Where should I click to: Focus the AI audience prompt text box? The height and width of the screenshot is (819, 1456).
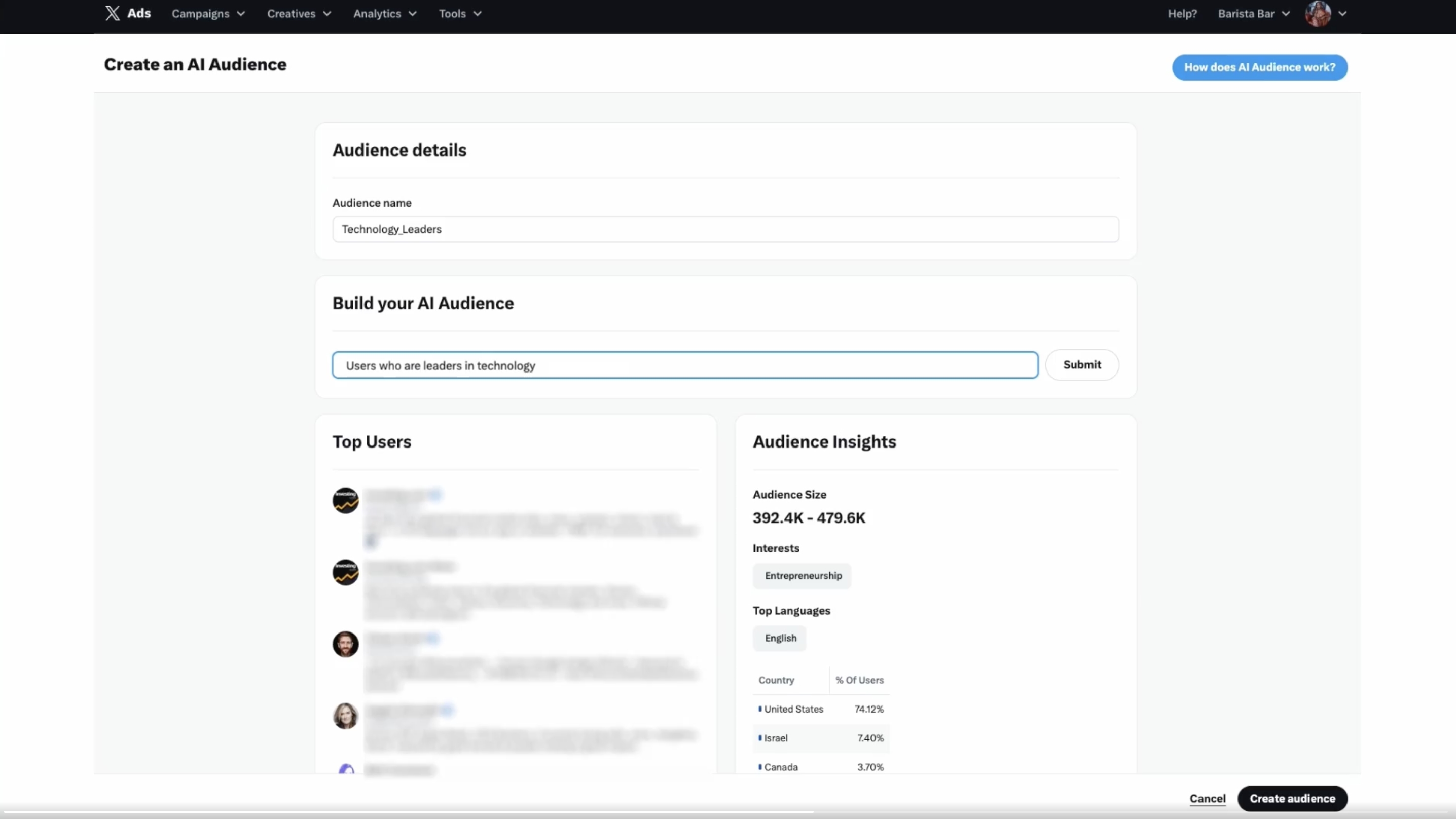coord(684,365)
